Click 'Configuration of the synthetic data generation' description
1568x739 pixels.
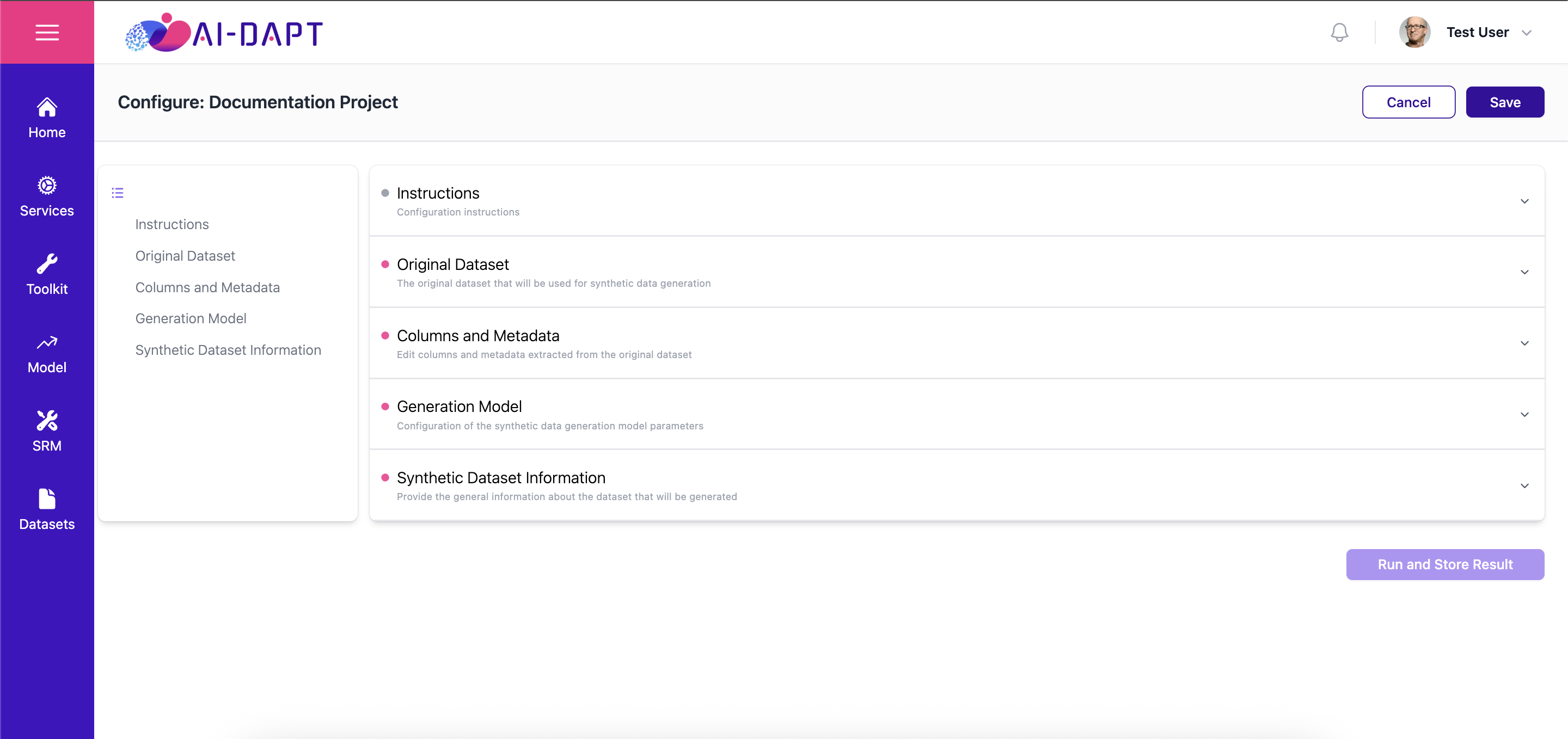coord(550,426)
